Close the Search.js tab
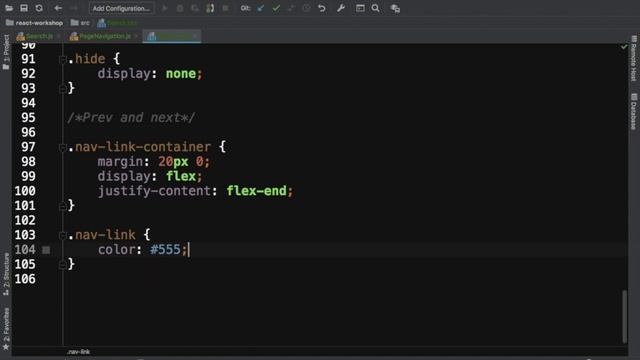 [x=59, y=36]
